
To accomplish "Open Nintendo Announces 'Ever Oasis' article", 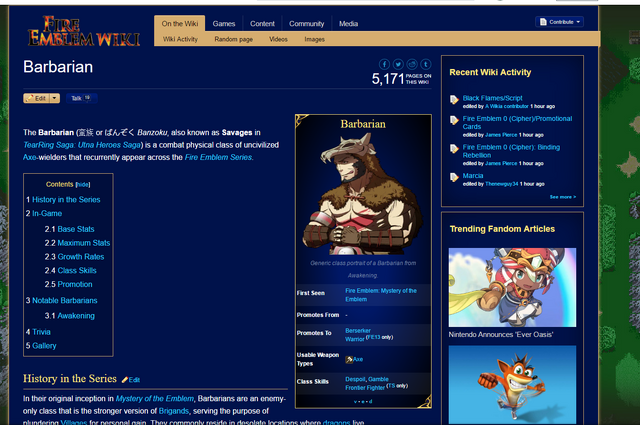I will tap(500, 334).
